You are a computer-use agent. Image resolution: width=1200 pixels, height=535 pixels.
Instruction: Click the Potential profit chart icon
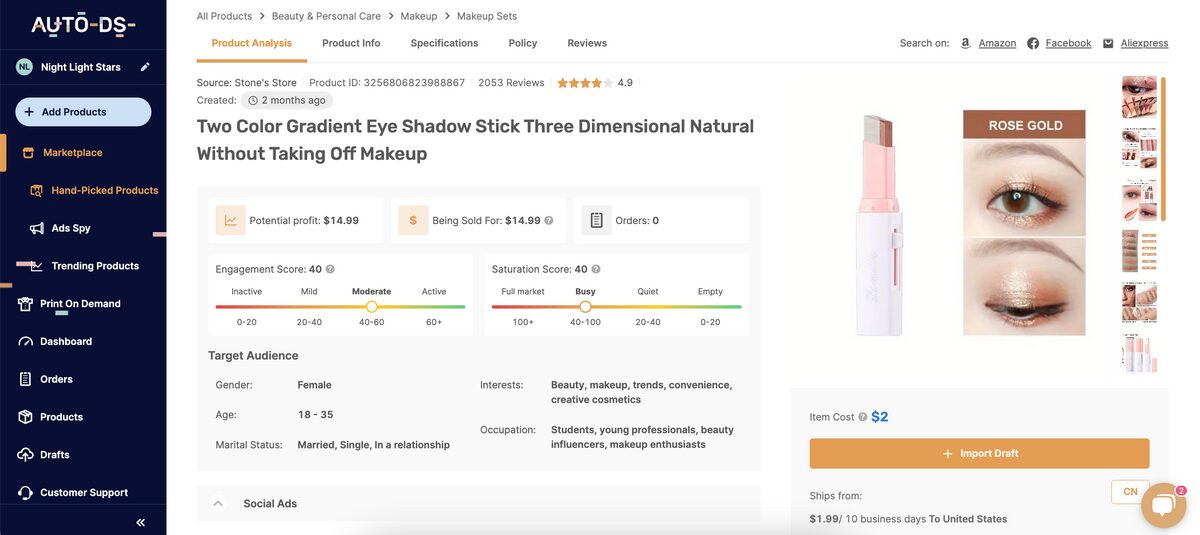(x=231, y=220)
